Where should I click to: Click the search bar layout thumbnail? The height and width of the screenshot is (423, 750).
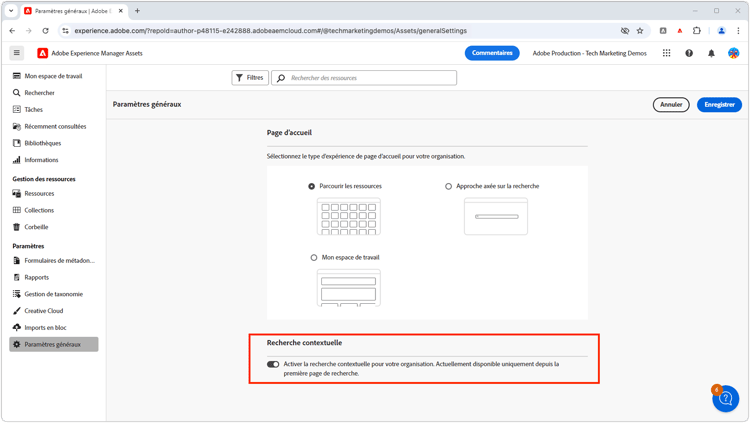[x=496, y=216]
